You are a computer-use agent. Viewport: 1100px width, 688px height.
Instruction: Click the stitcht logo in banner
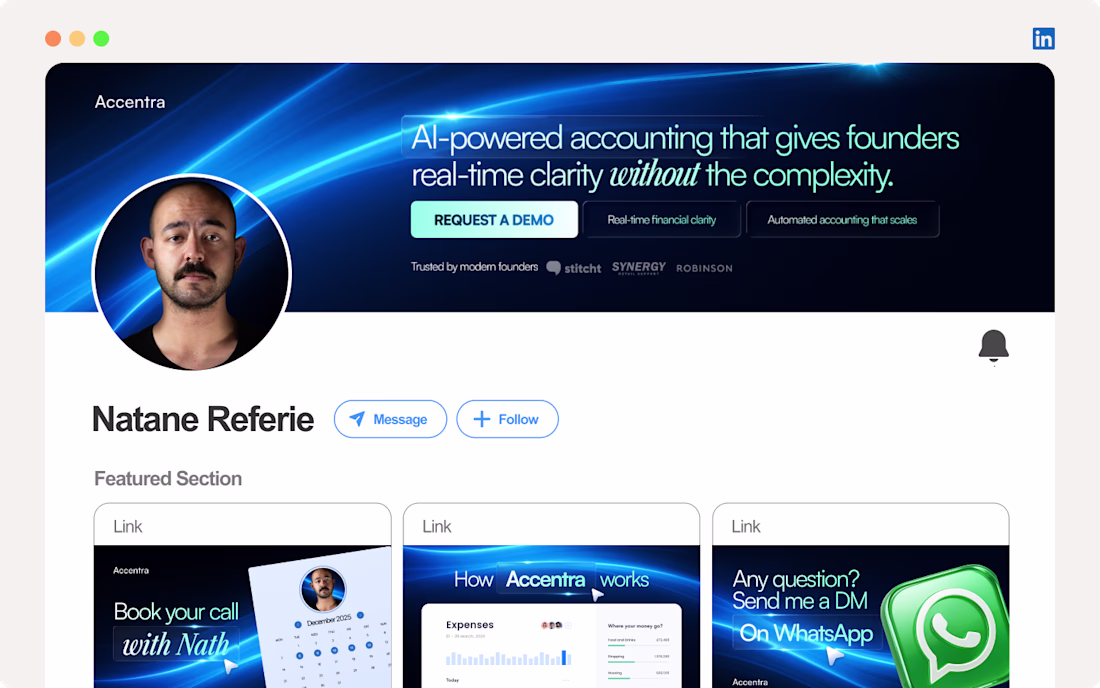(x=574, y=268)
